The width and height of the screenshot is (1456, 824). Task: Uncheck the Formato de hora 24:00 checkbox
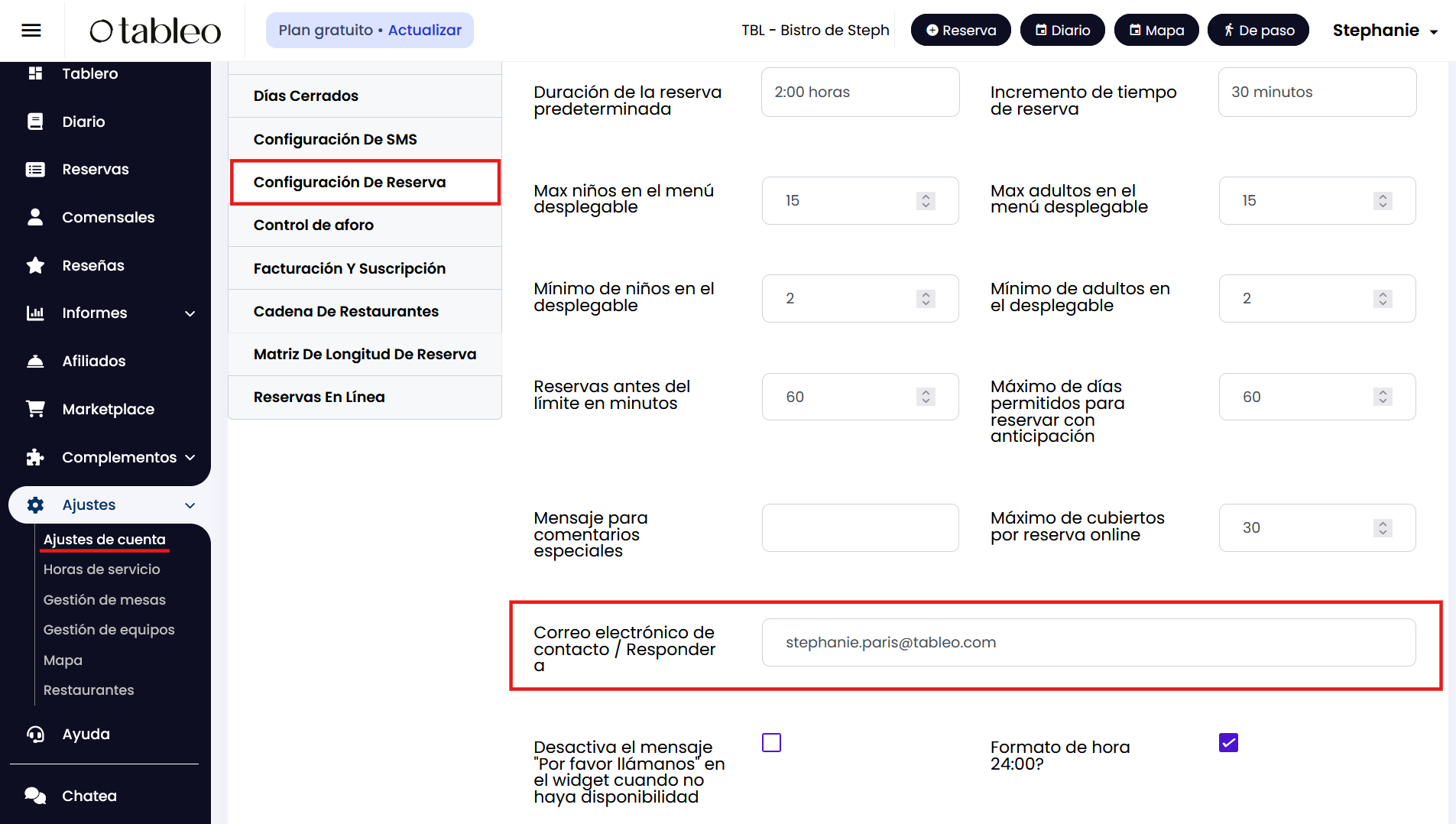pyautogui.click(x=1228, y=742)
